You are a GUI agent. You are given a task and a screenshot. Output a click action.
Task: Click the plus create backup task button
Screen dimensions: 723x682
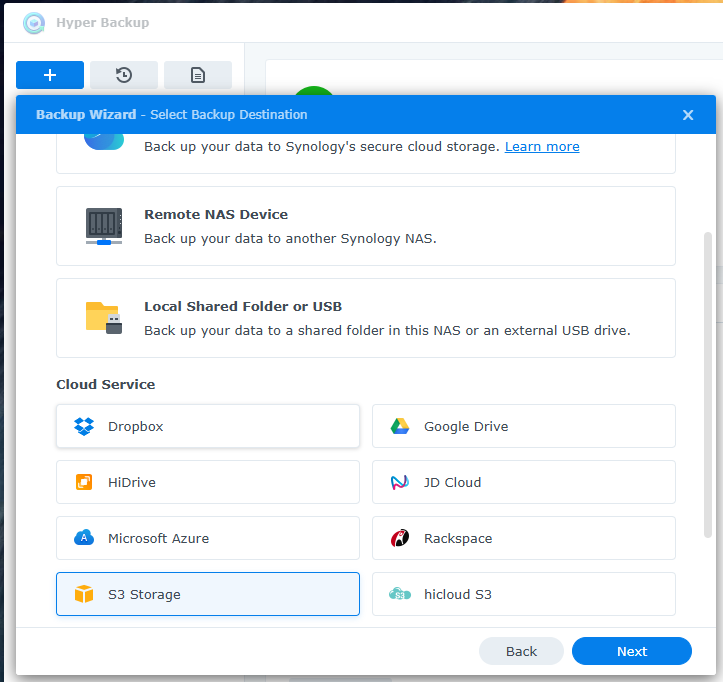(x=50, y=75)
